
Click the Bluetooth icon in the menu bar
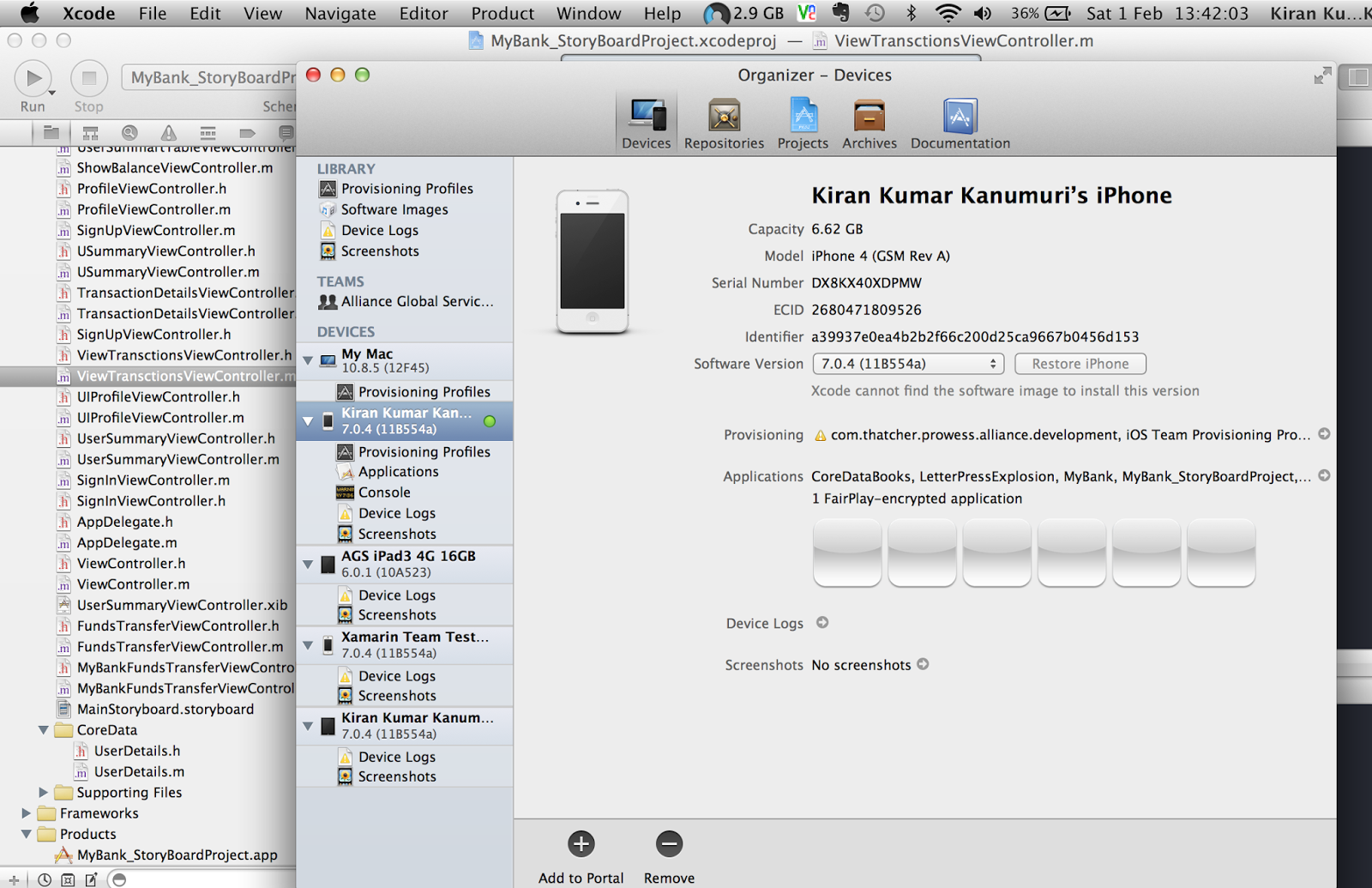pos(912,13)
